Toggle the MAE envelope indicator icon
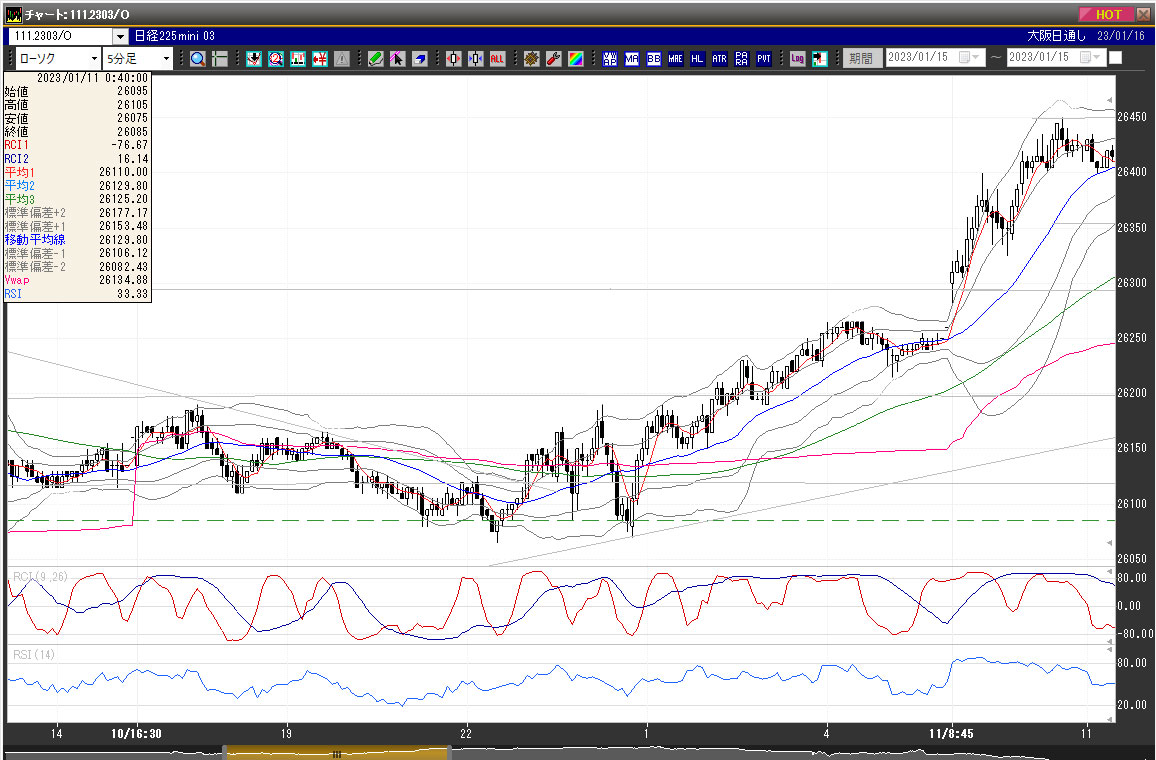The height and width of the screenshot is (760, 1156). [675, 59]
